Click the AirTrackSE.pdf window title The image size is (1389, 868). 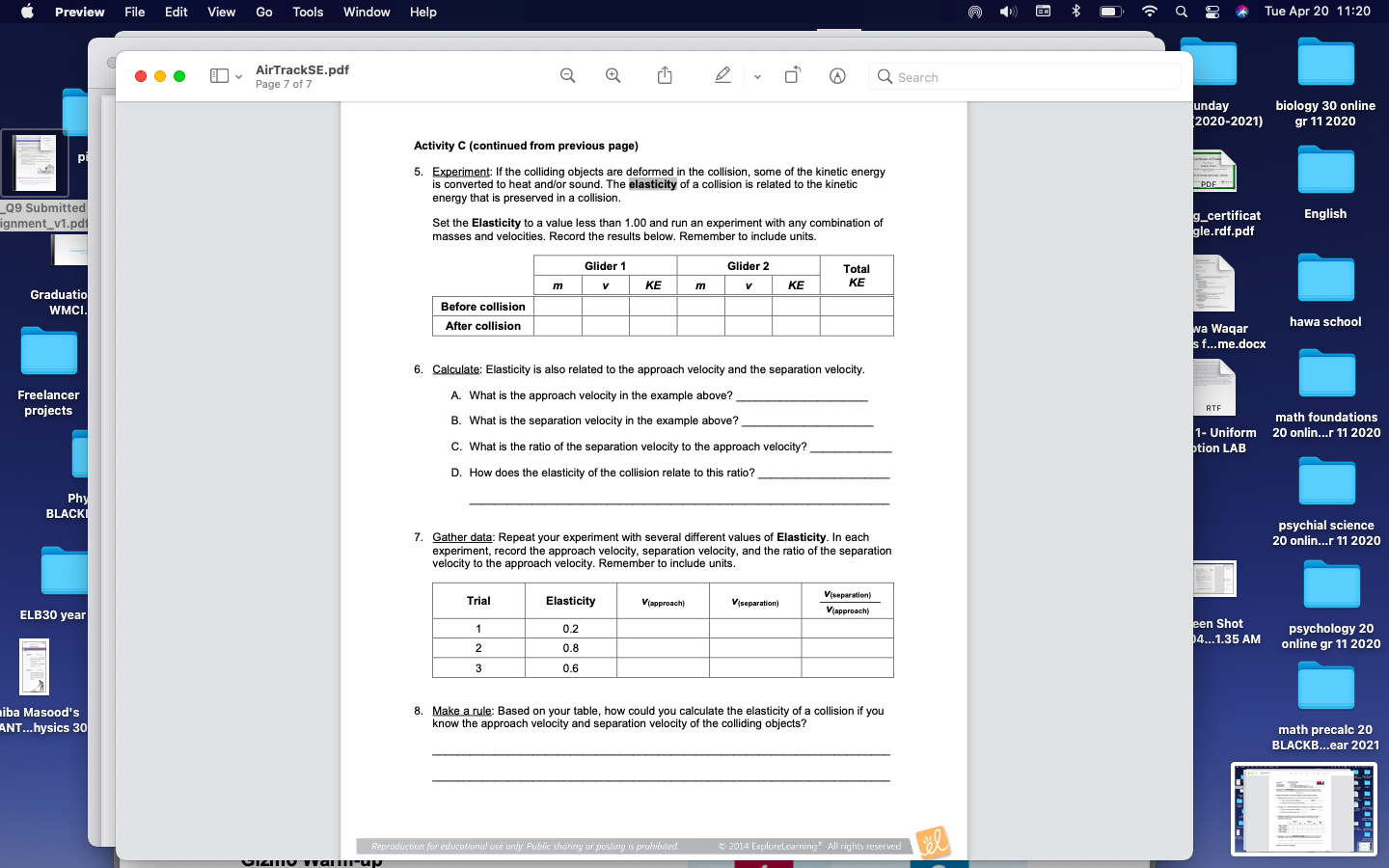tap(302, 69)
